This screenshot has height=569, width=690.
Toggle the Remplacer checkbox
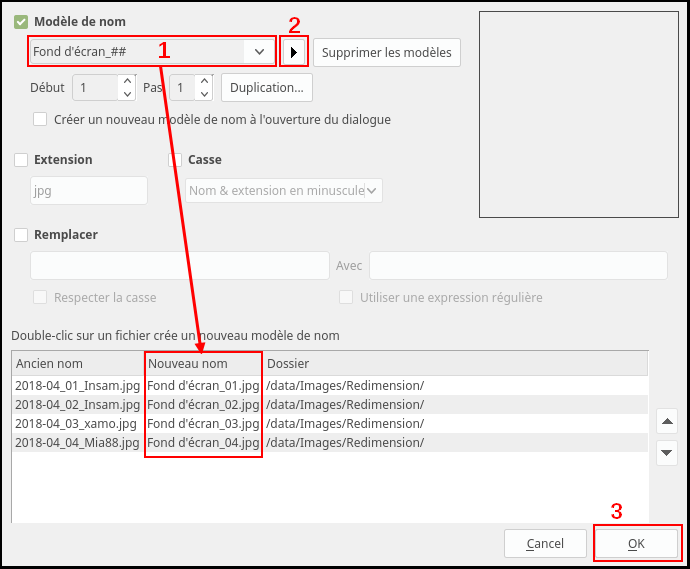point(21,235)
